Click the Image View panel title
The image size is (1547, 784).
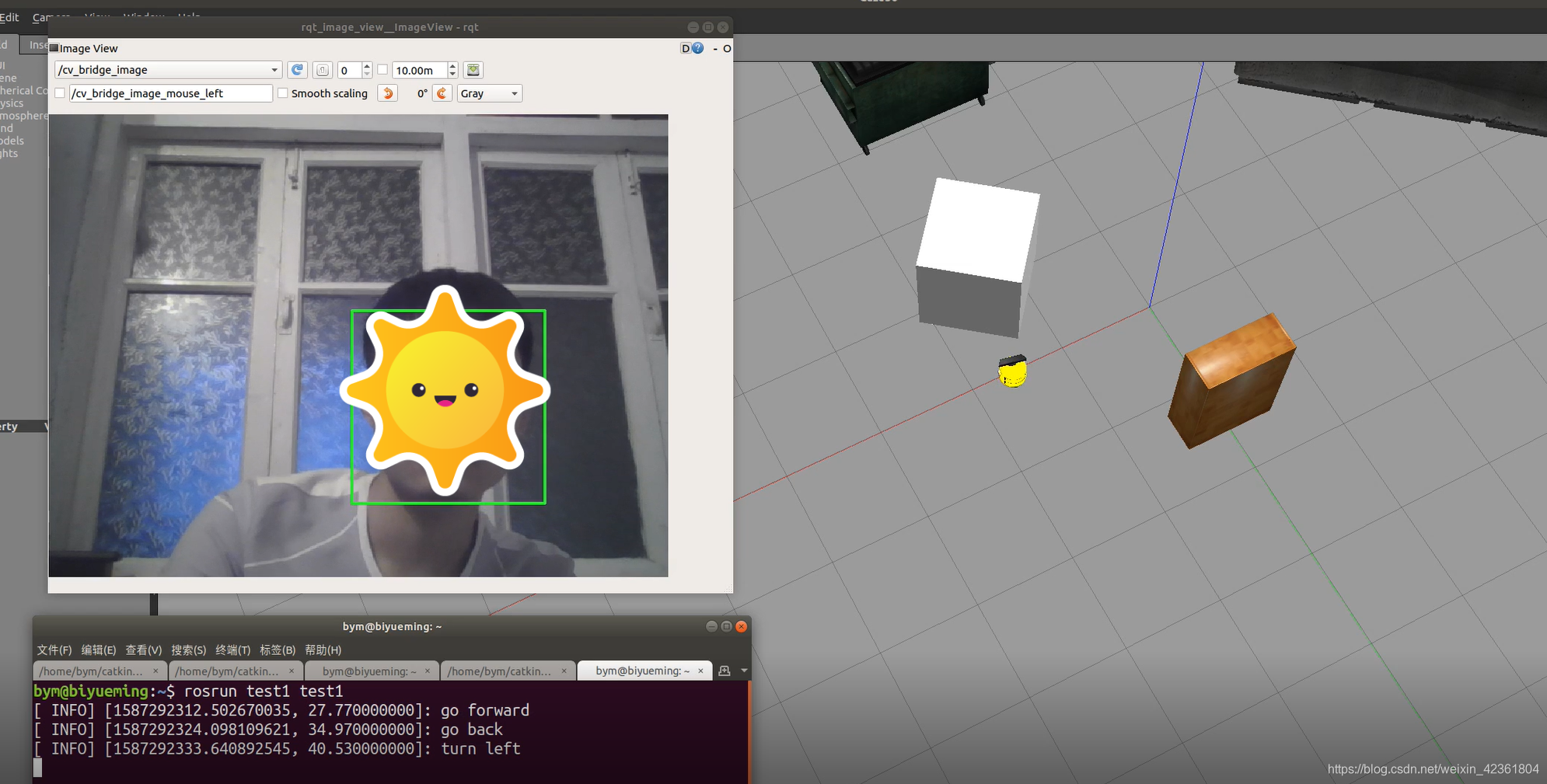point(89,48)
